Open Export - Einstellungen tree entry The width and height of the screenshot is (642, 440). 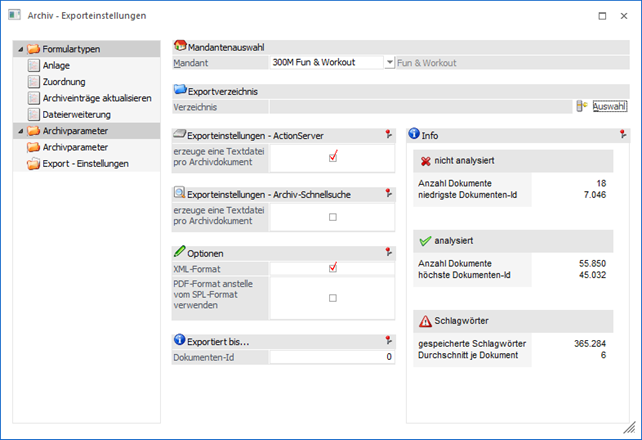tap(85, 163)
